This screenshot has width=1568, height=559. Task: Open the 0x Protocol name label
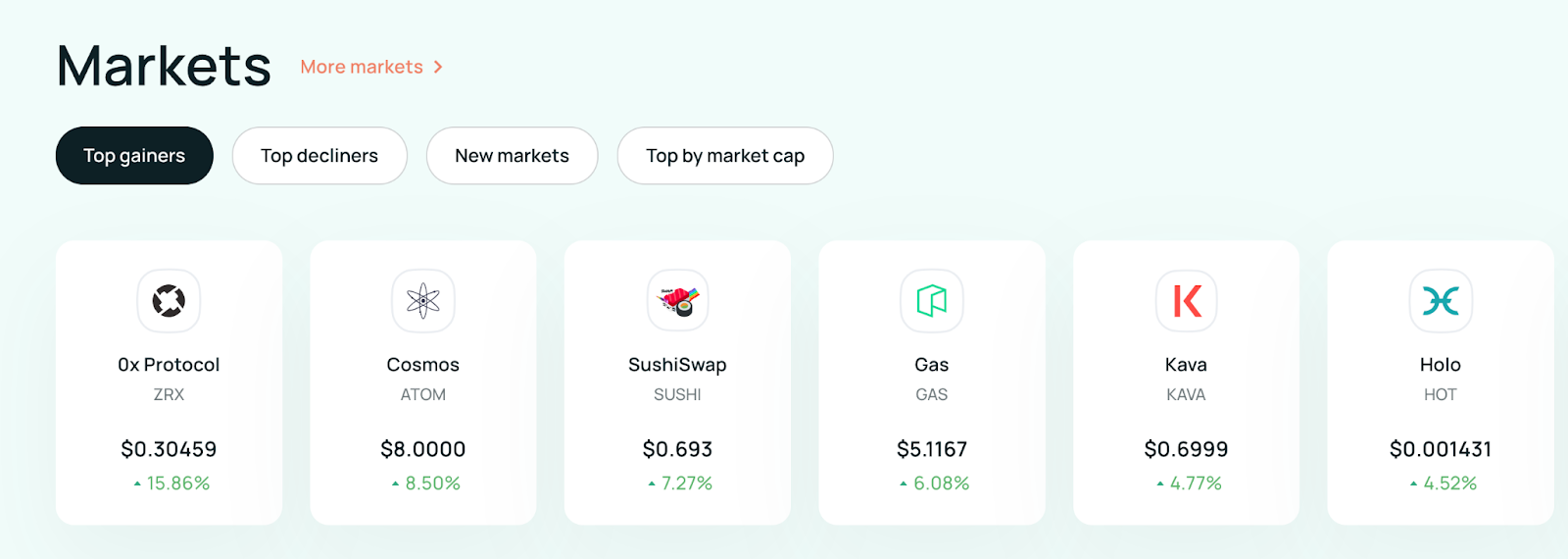tap(169, 365)
